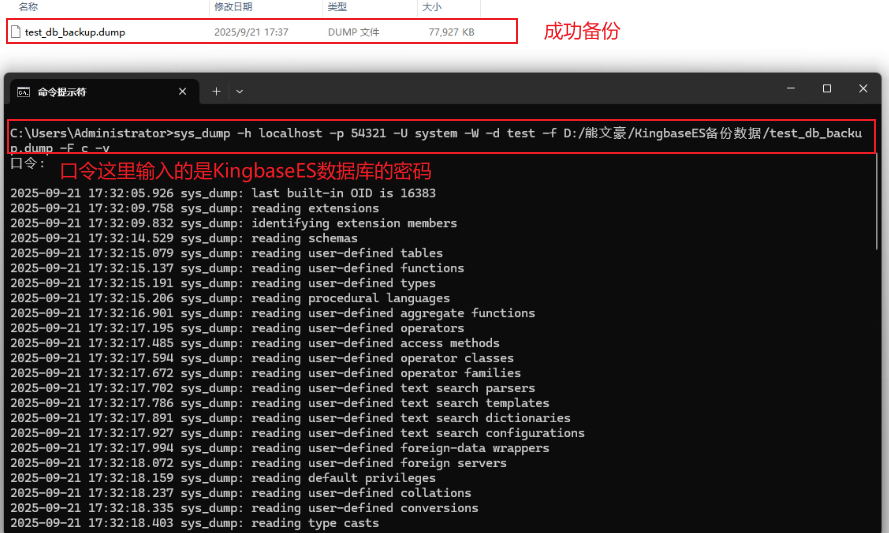Open a new terminal tab
889x533 pixels.
pos(216,91)
